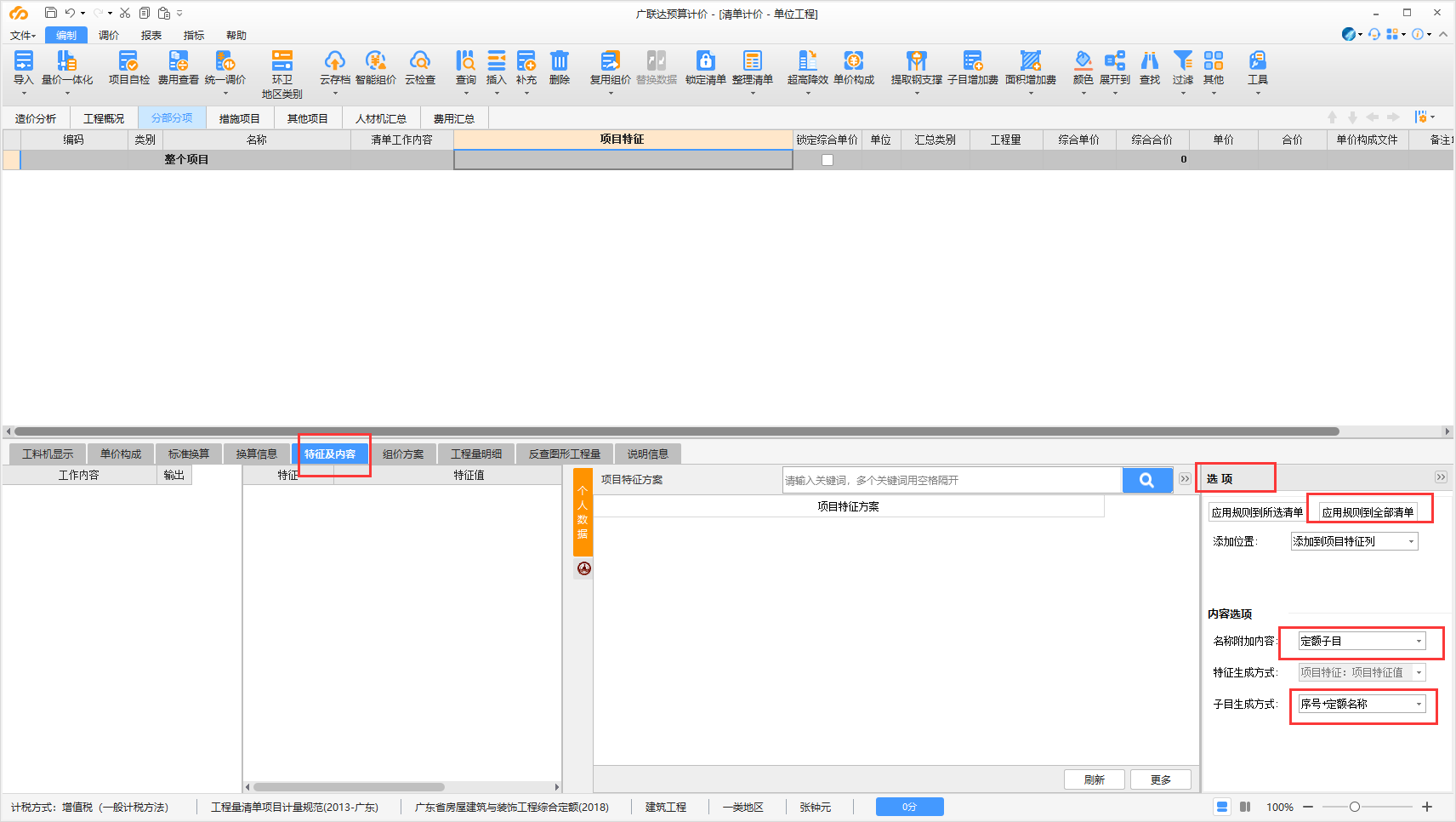
Task: Open dropdown arrow under 工具
Action: 1258,93
